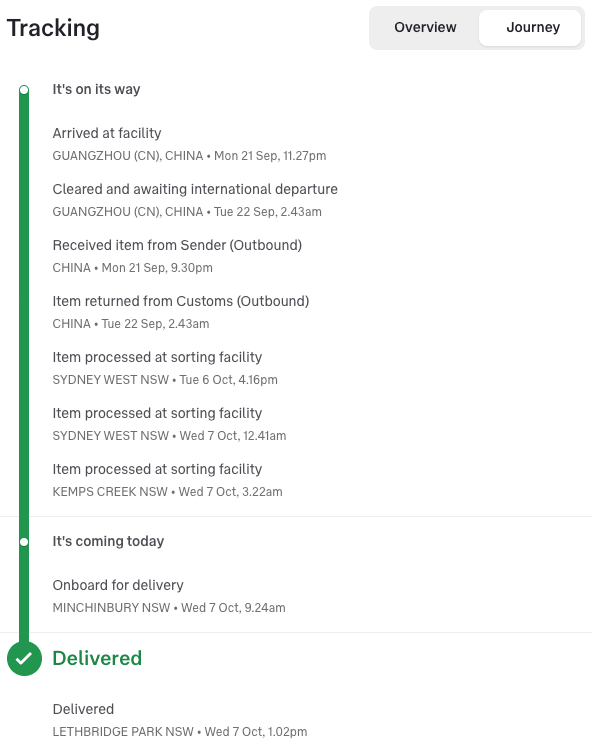Click the Tracking heading
This screenshot has width=592, height=750.
point(53,28)
